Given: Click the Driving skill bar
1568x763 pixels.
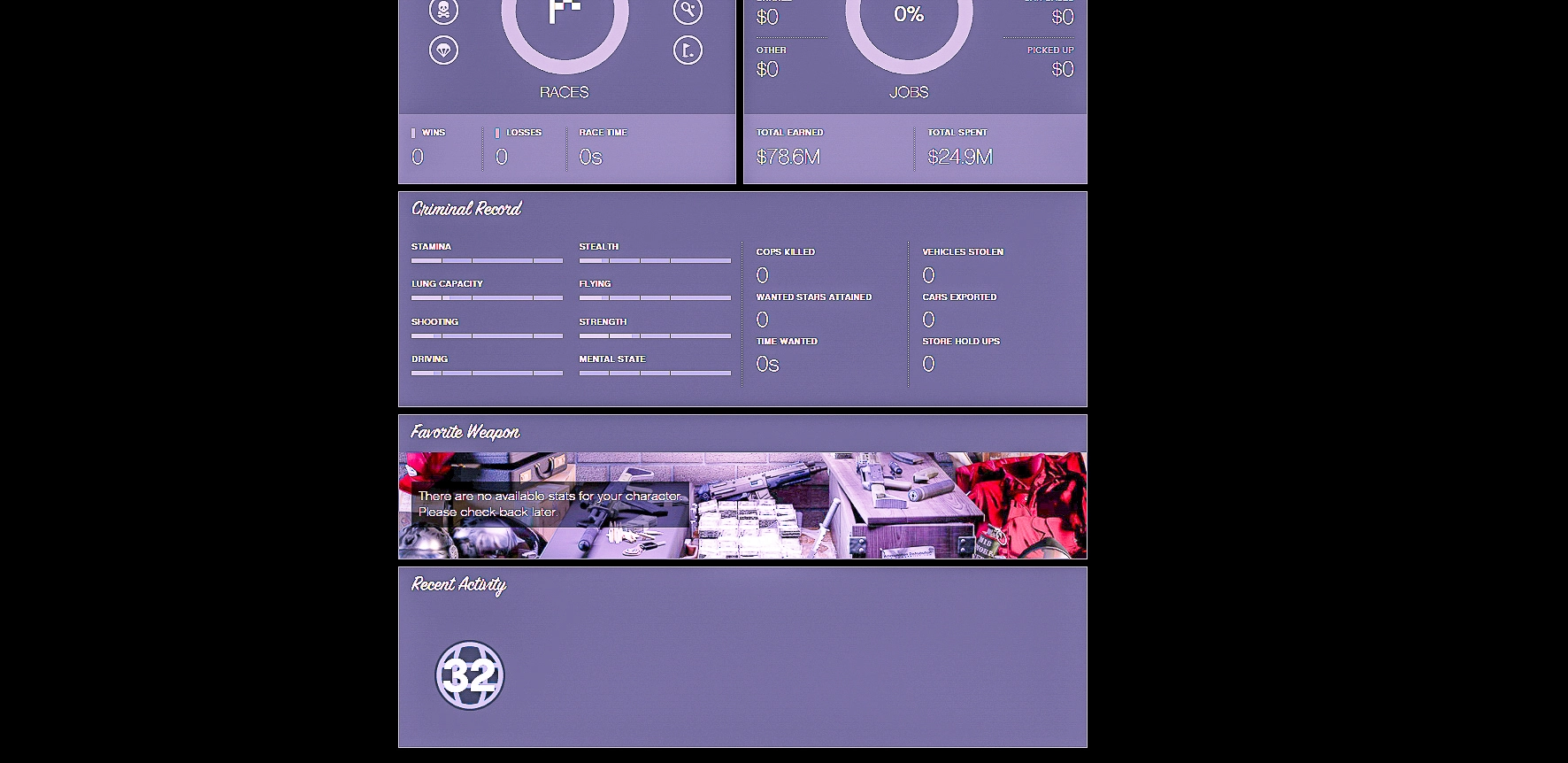Looking at the screenshot, I should (x=487, y=373).
